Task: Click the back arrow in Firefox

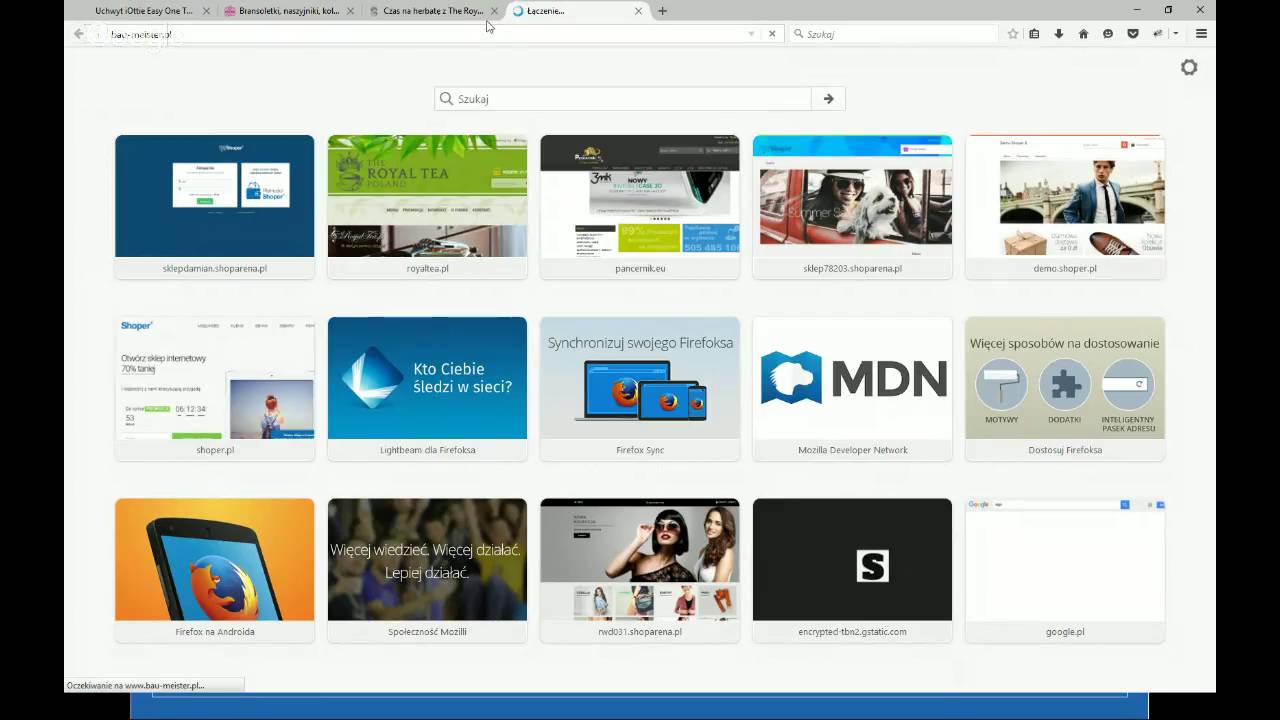Action: tap(79, 33)
